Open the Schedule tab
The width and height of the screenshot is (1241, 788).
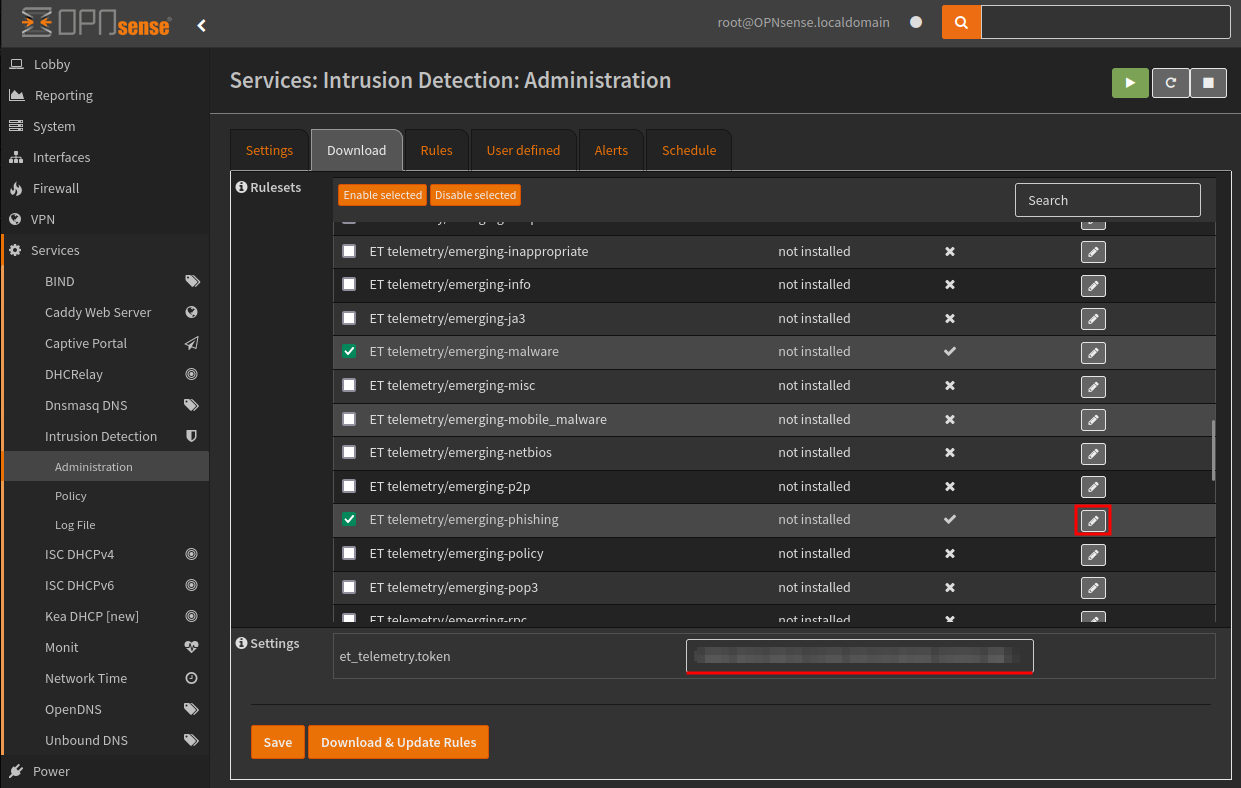tap(689, 150)
